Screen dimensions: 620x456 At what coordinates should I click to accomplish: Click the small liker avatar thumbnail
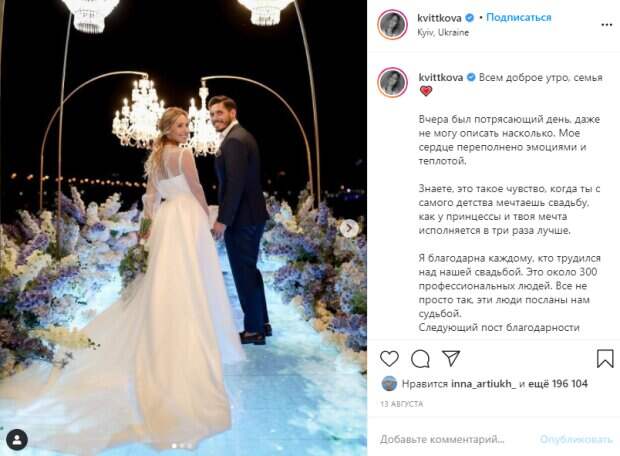(x=389, y=383)
